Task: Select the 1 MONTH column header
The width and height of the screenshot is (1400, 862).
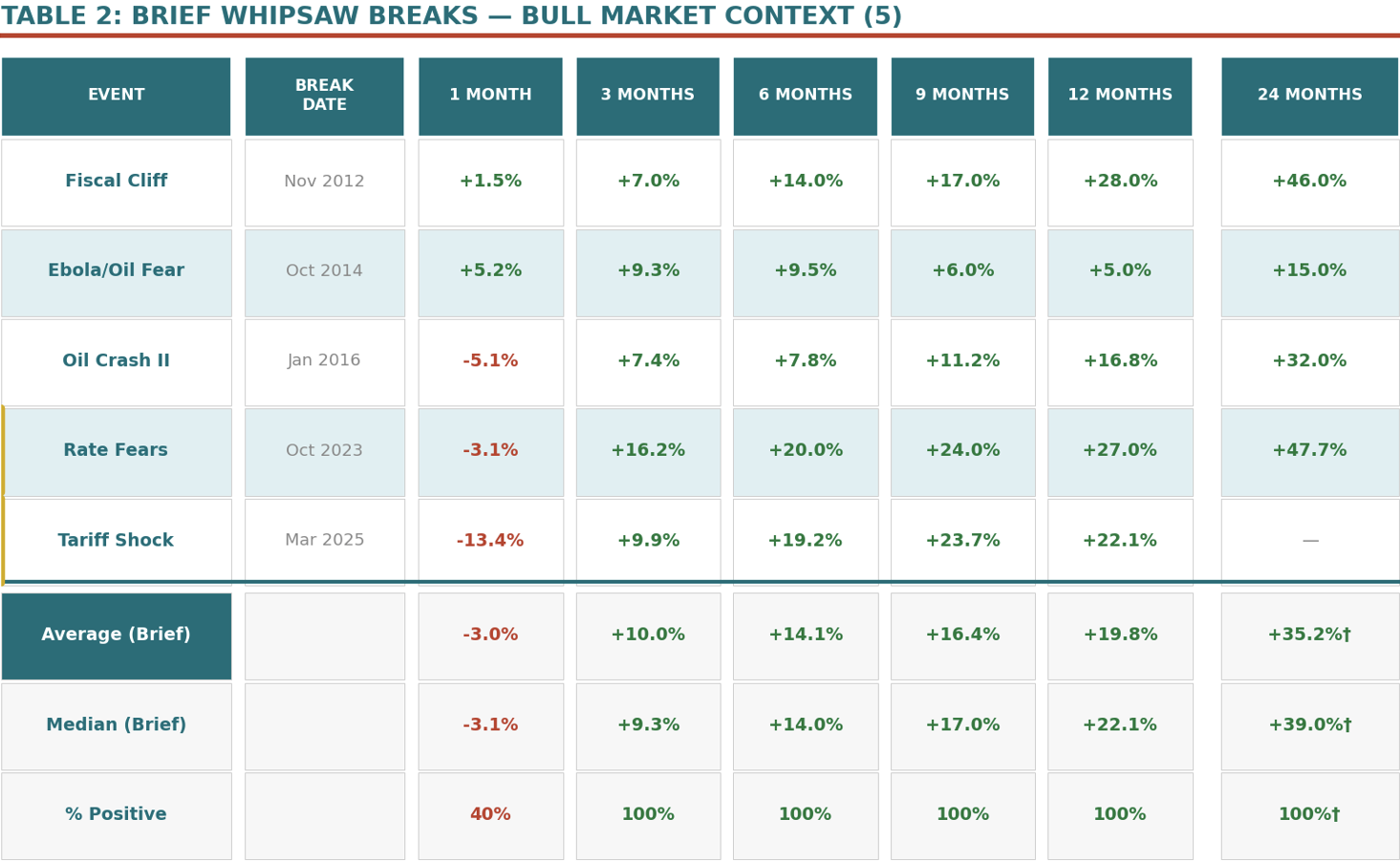Action: (x=490, y=96)
